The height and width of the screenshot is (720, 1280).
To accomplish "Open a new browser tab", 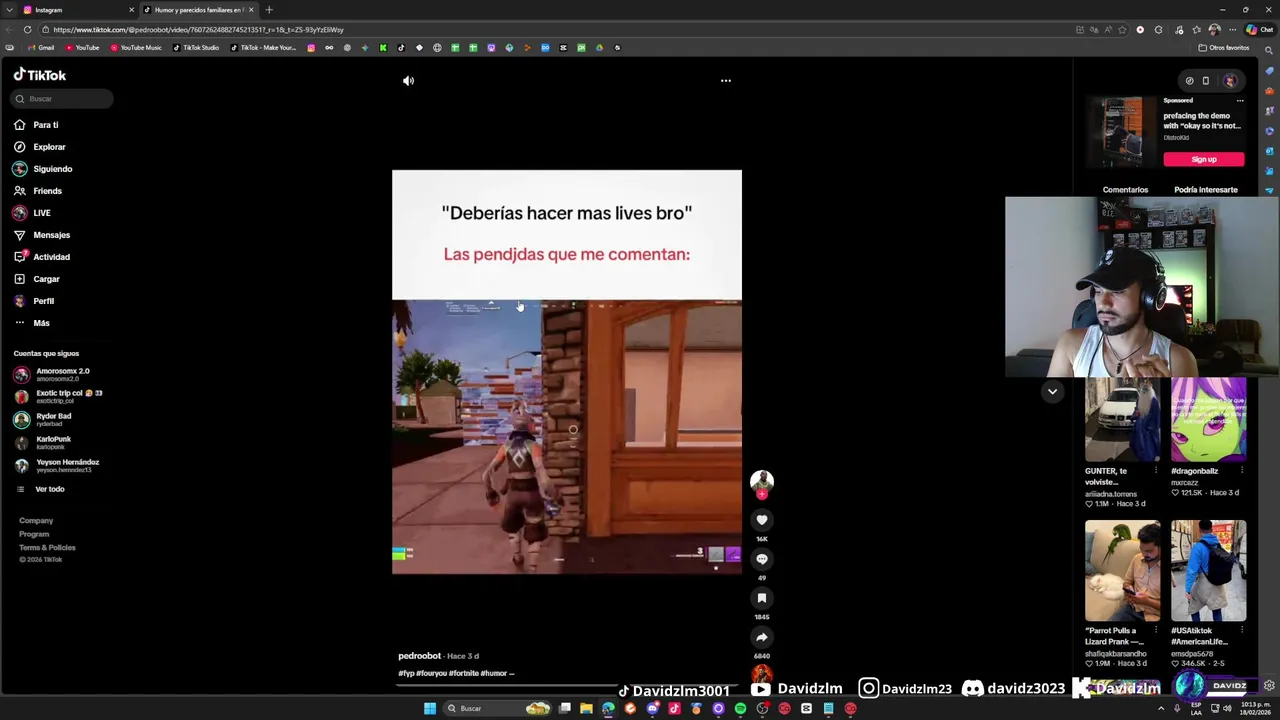I will (269, 10).
